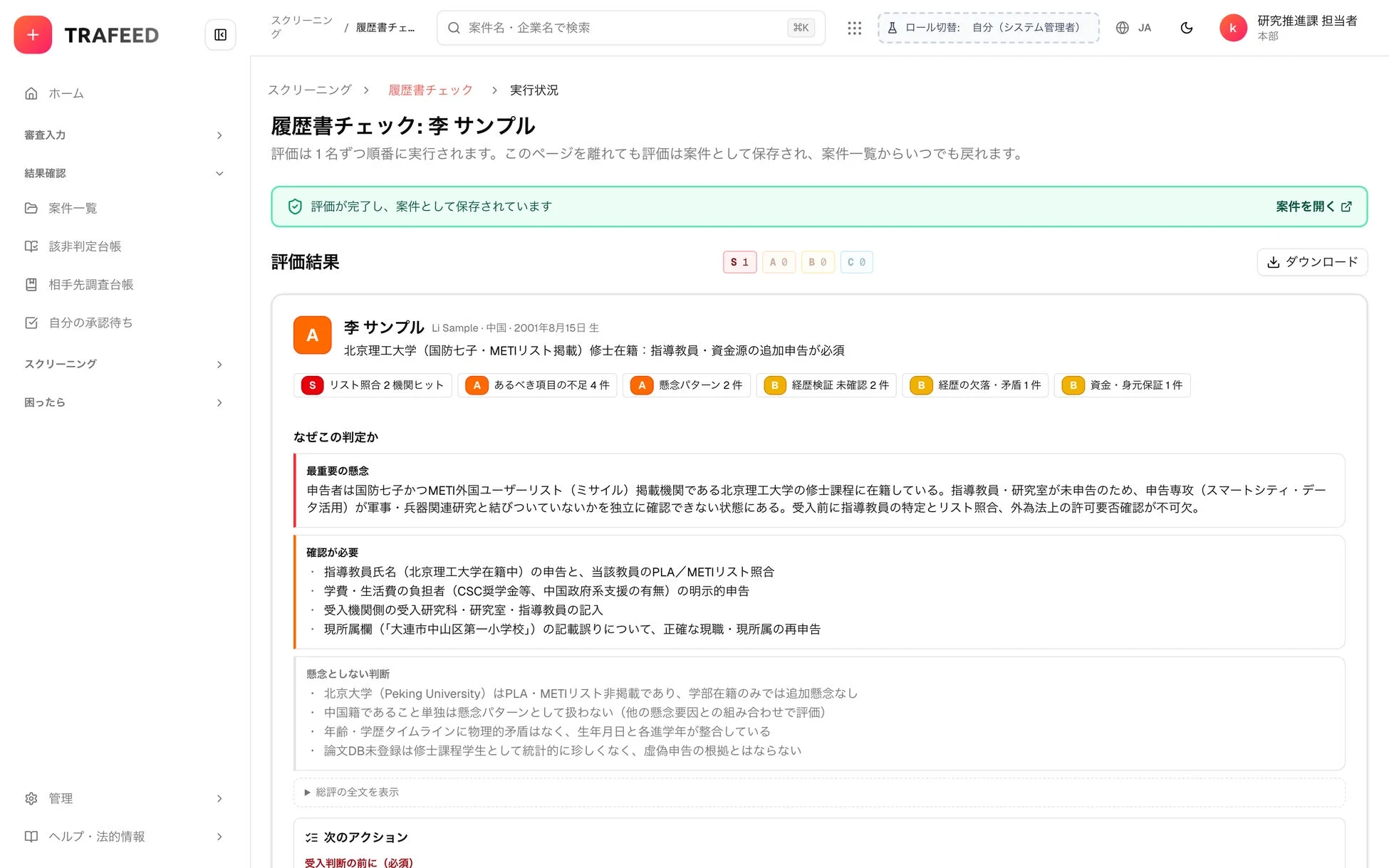1389x868 pixels.
Task: Click the ledger icon beside 相手先調査台帳
Action: [x=31, y=285]
